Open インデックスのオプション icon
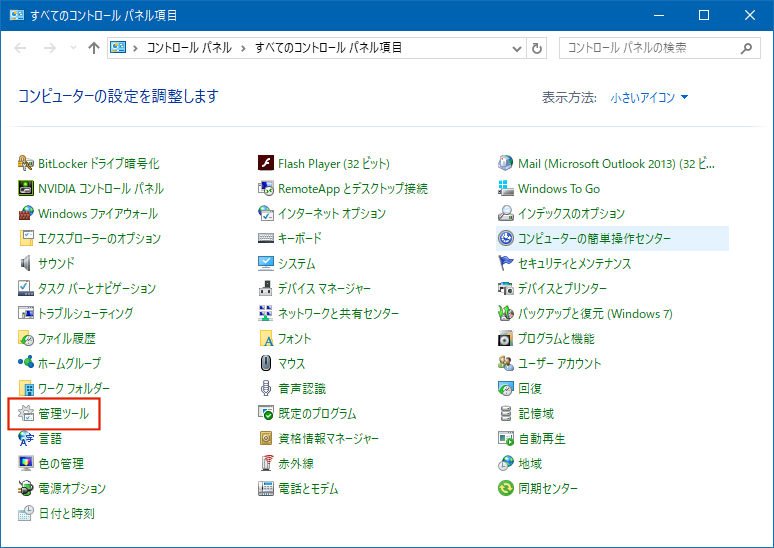Image resolution: width=774 pixels, height=548 pixels. [x=505, y=213]
